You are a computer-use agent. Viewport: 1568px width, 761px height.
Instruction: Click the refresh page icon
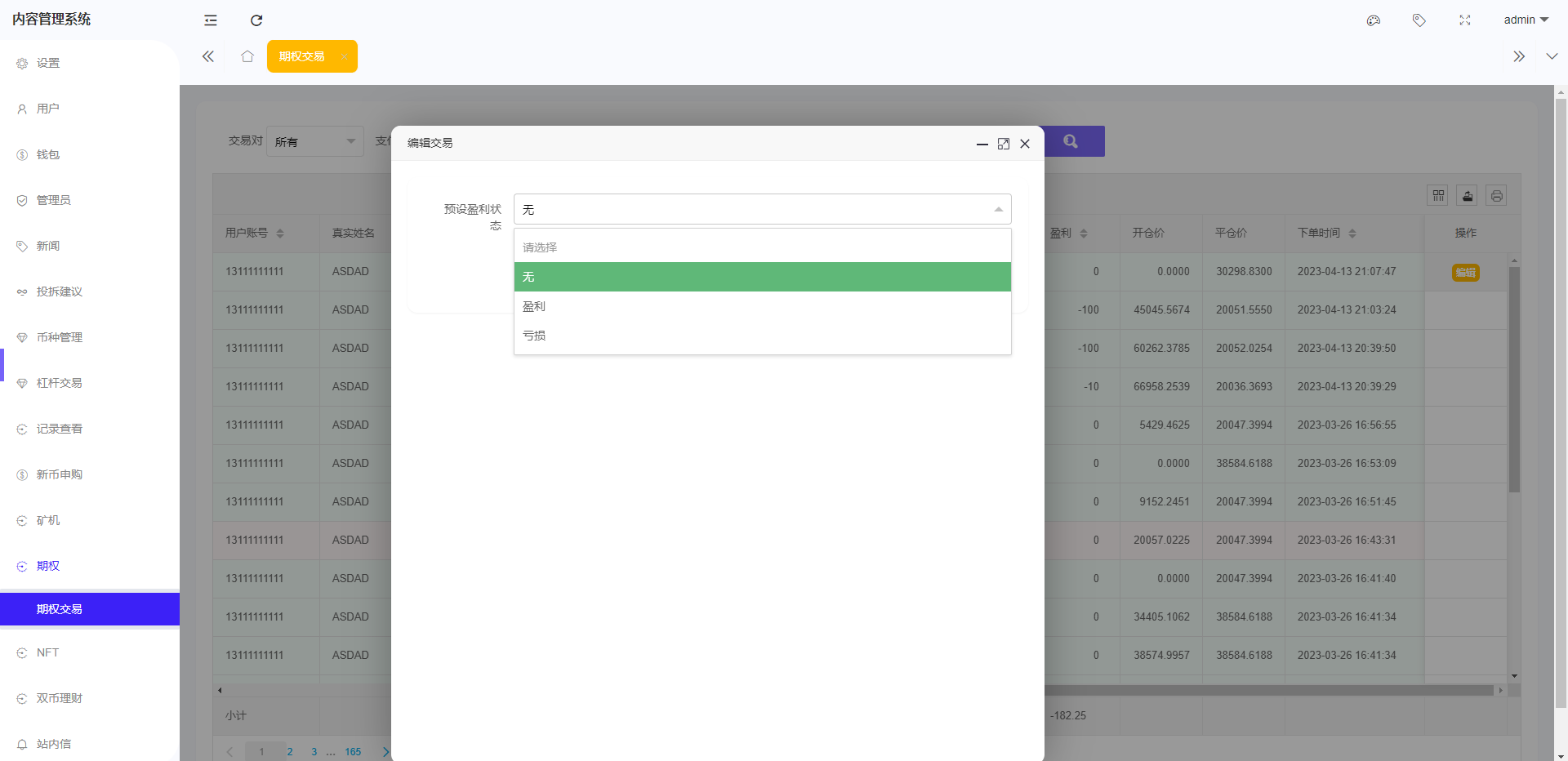256,20
